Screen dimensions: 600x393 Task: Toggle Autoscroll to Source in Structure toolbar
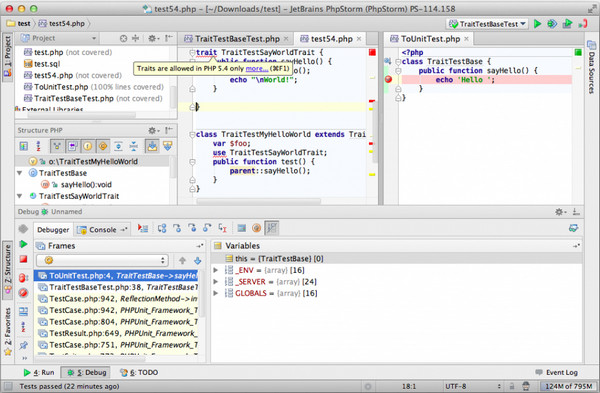point(152,146)
